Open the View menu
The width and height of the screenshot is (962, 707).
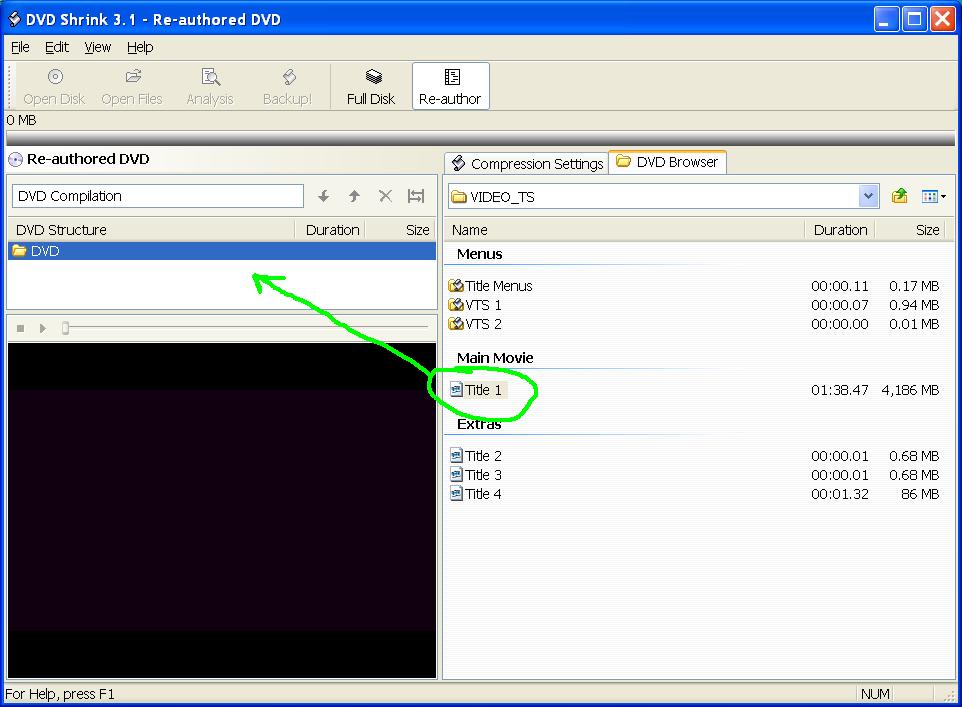pos(98,47)
